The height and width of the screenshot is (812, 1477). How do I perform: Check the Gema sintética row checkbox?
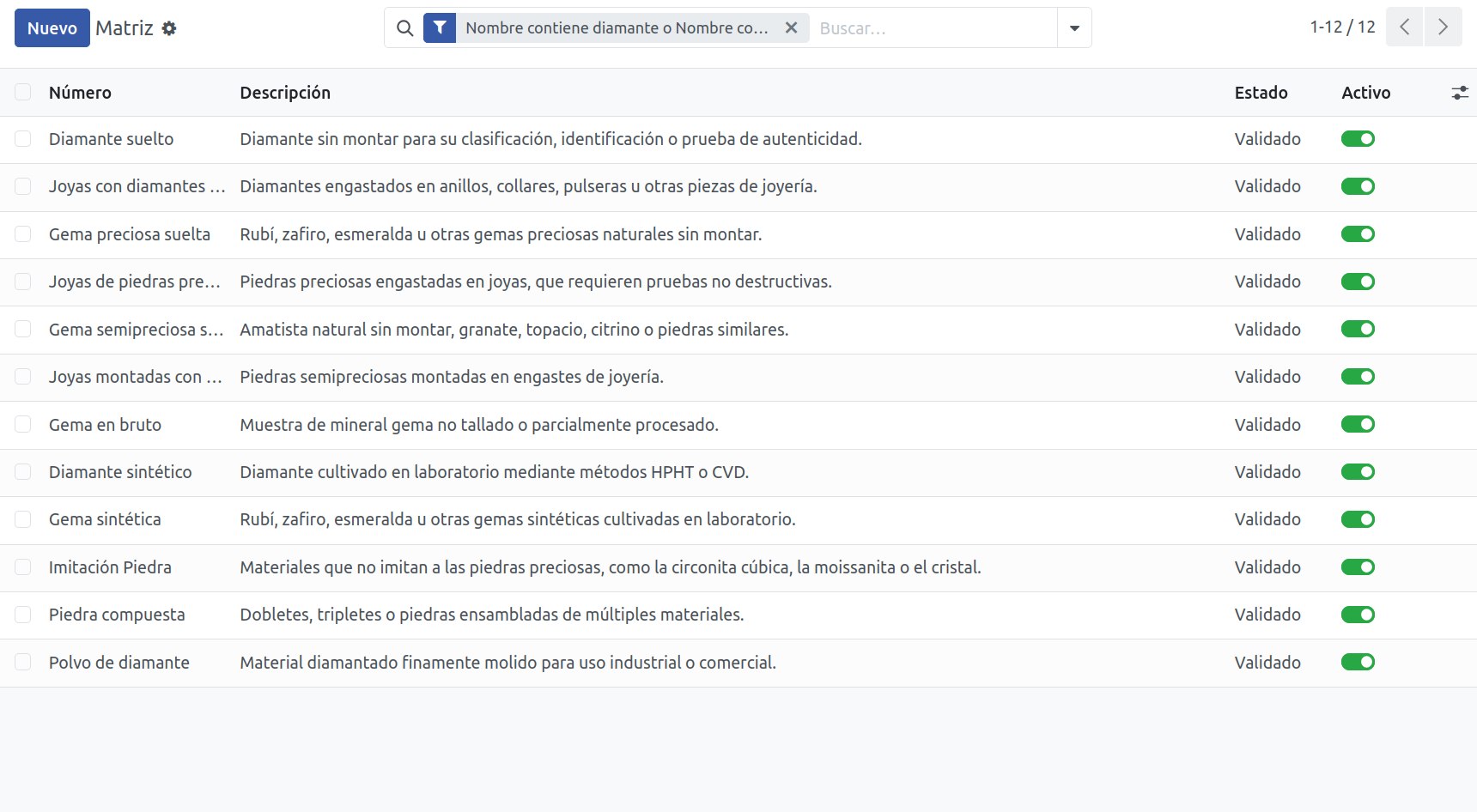(x=23, y=519)
